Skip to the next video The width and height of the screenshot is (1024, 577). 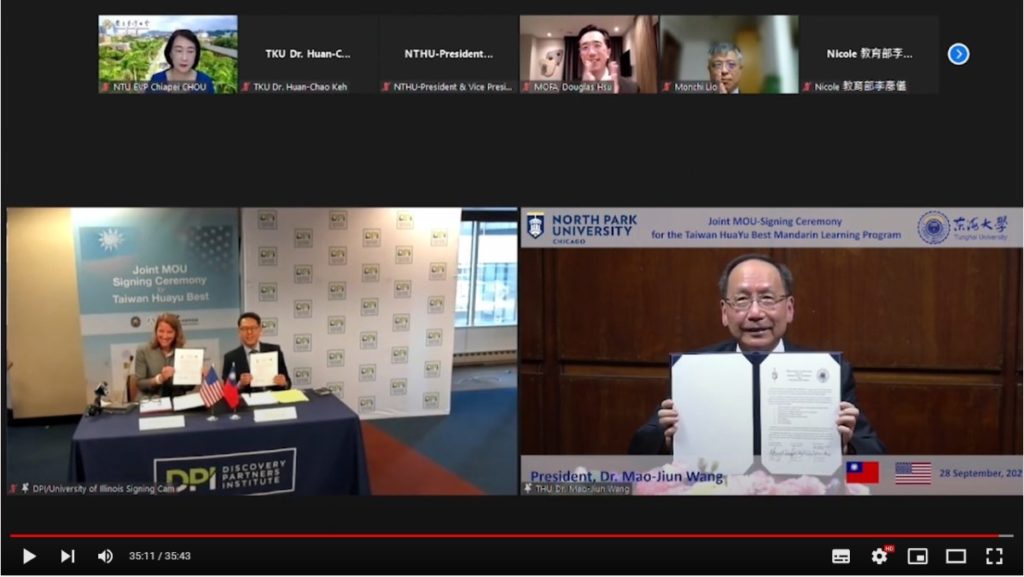(67, 556)
